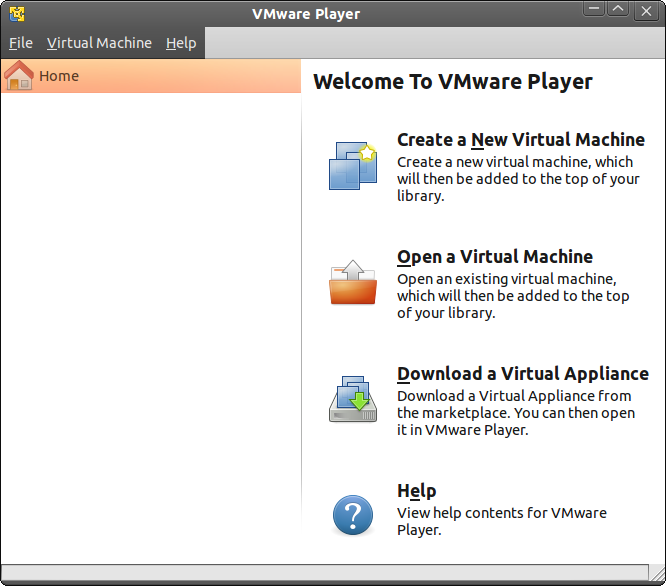Open the Help menu in menu bar
666x586 pixels.
click(181, 43)
